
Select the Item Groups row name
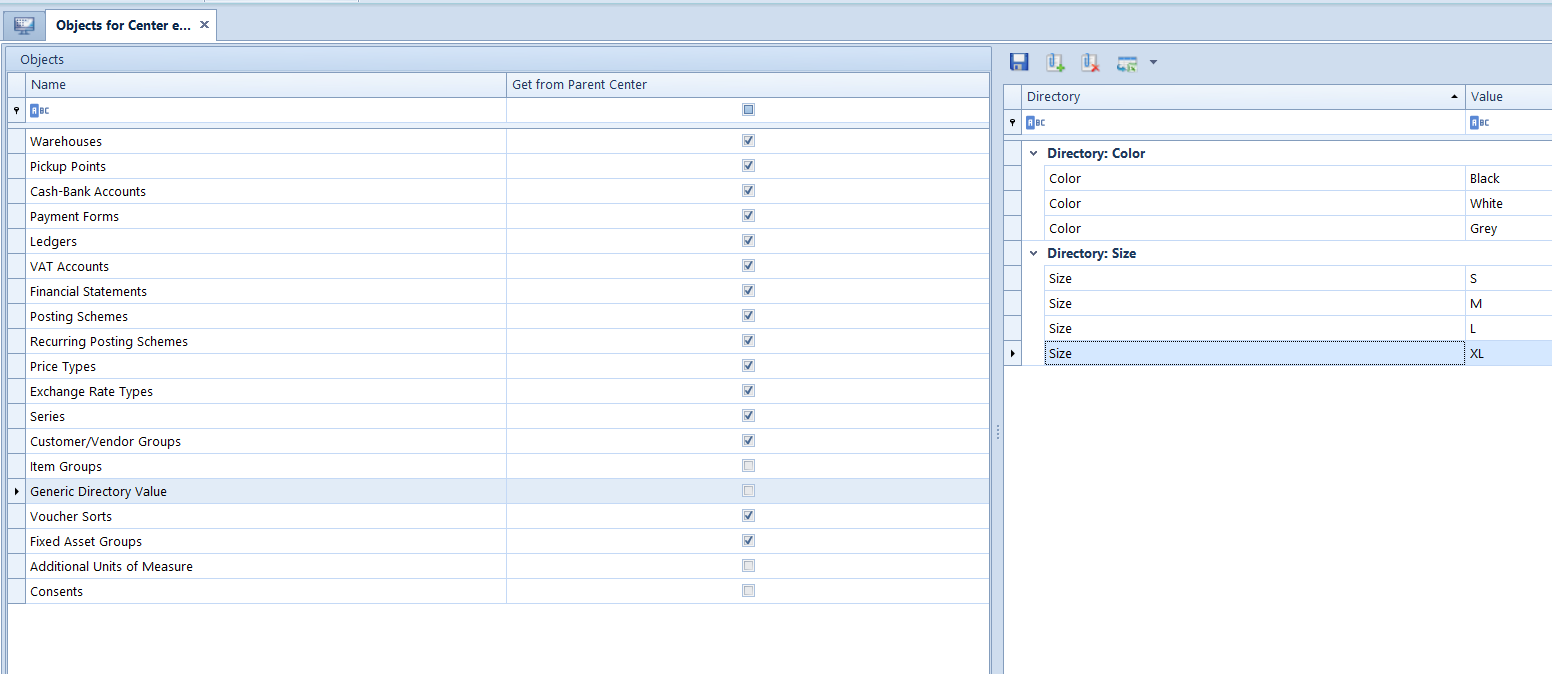click(66, 467)
